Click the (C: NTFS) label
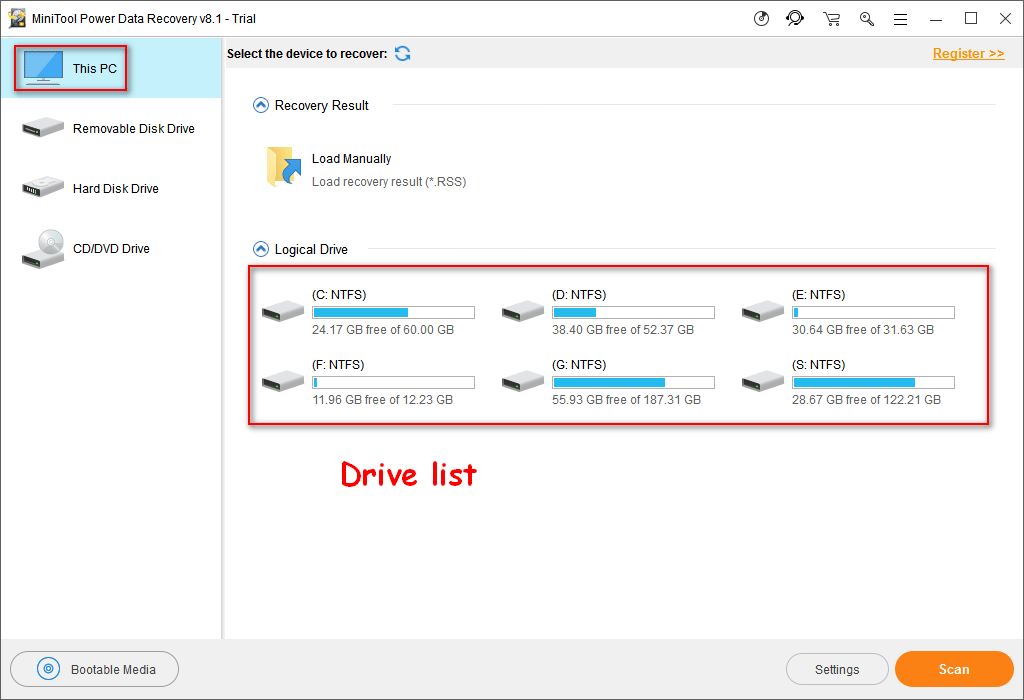1024x700 pixels. (339, 294)
